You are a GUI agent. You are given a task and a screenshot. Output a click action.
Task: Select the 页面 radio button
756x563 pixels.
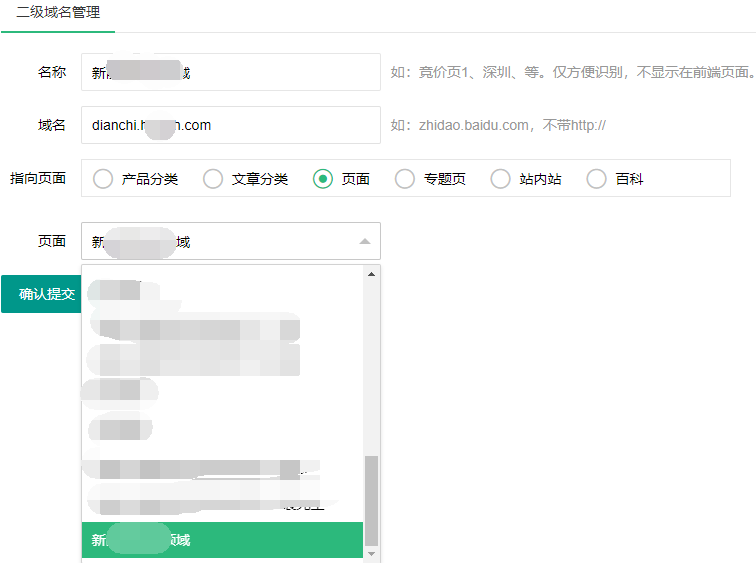[x=323, y=179]
